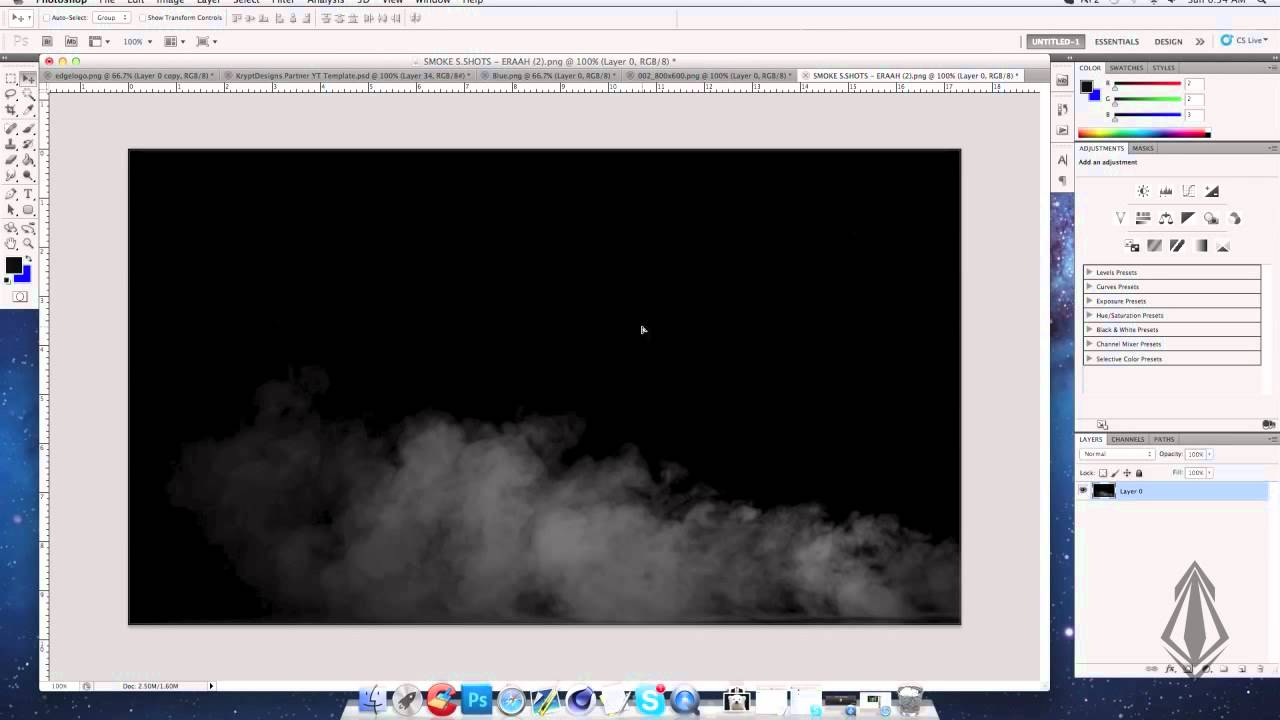Image resolution: width=1280 pixels, height=720 pixels.
Task: Switch to the Swatches tab
Action: pyautogui.click(x=1126, y=68)
